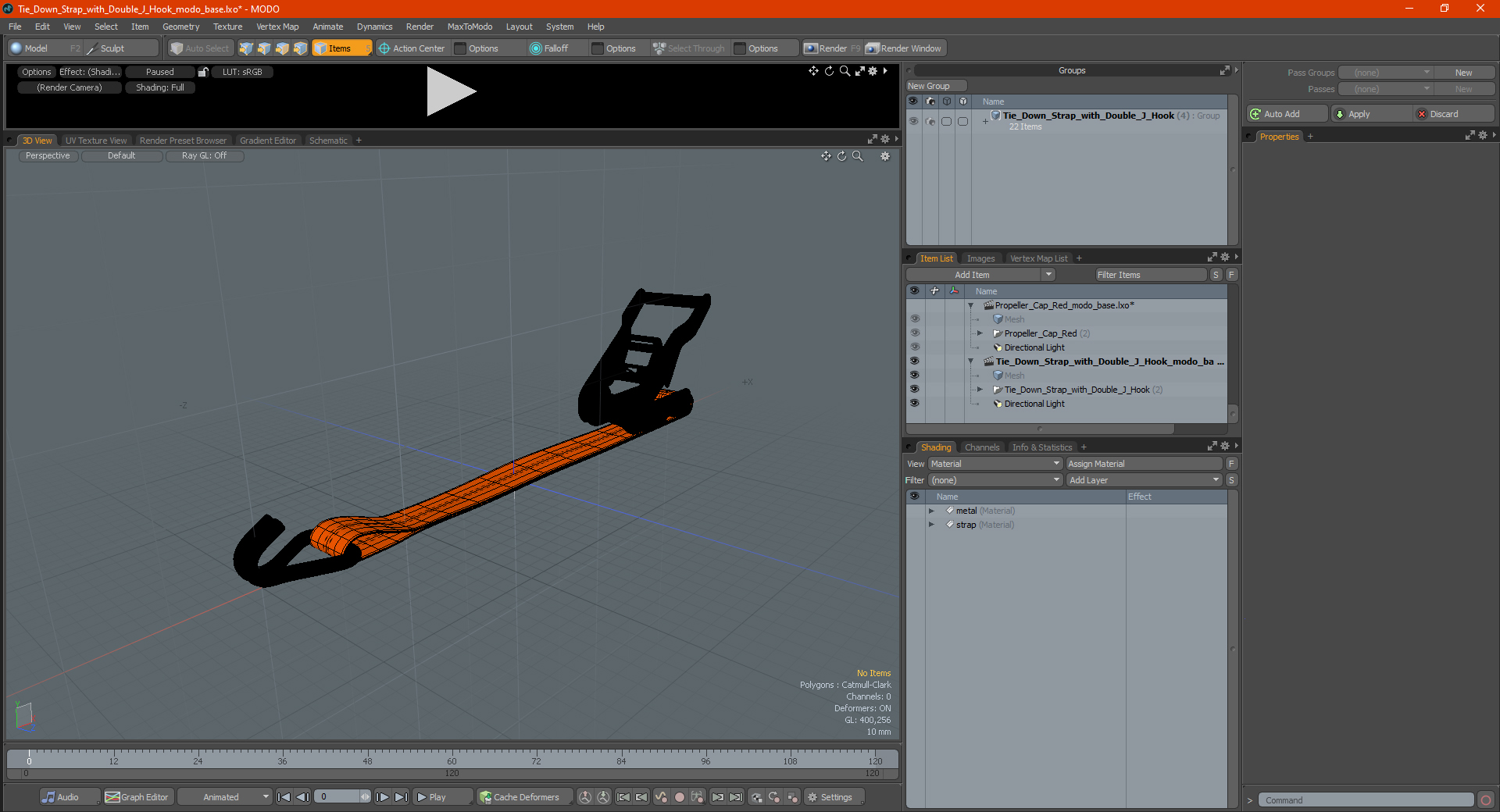
Task: Toggle the Propeller Mesh visibility eye
Action: [x=914, y=319]
